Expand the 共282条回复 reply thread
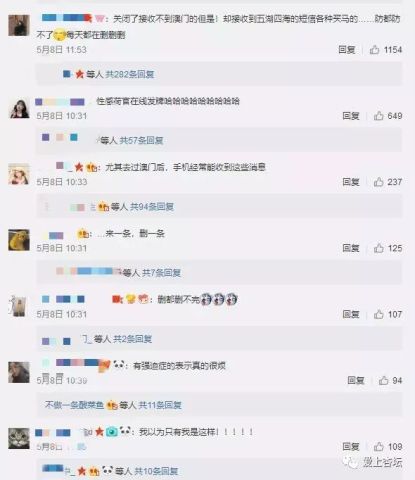The height and width of the screenshot is (480, 415). pos(130,74)
